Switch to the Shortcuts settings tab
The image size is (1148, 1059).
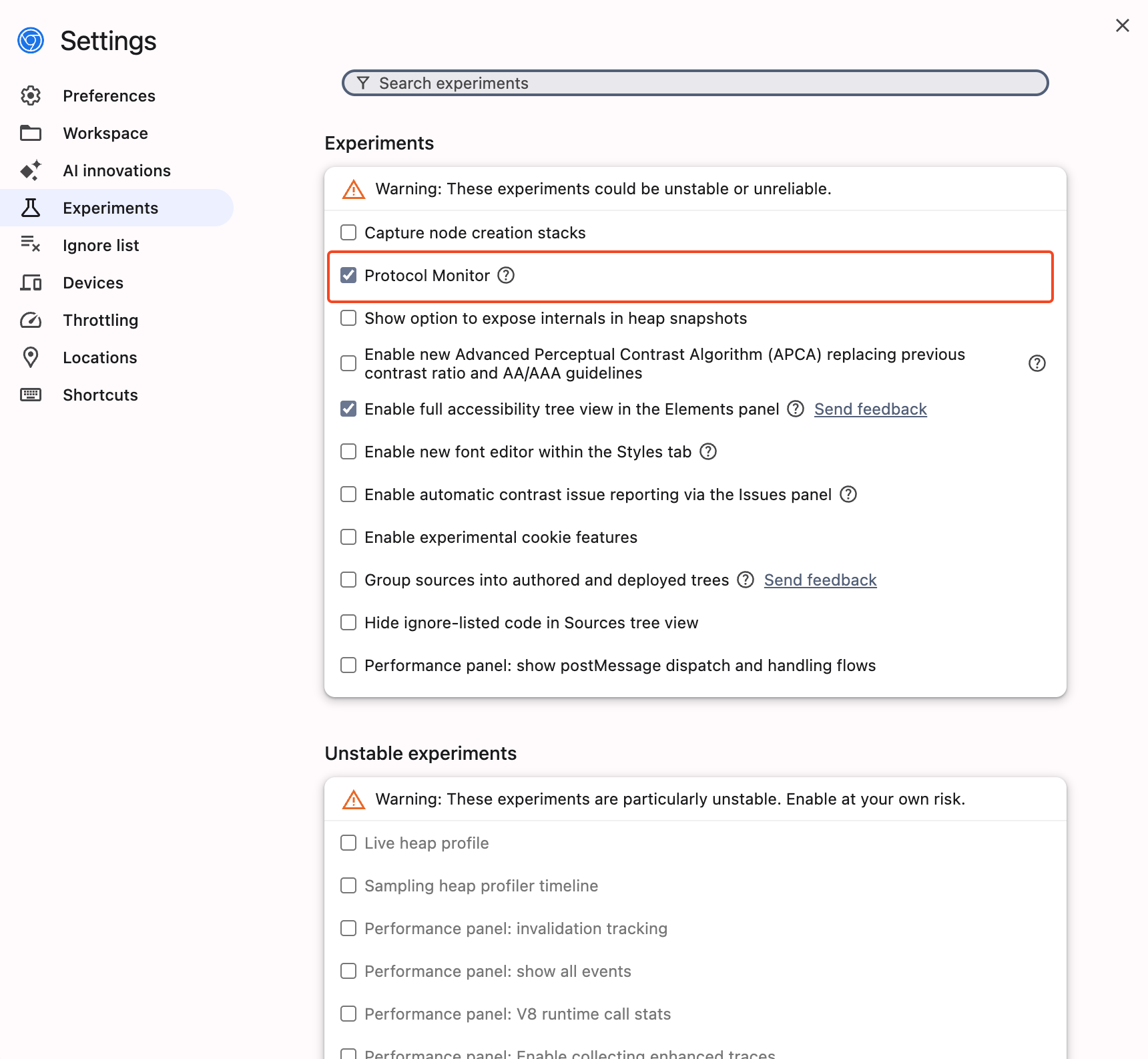(100, 395)
